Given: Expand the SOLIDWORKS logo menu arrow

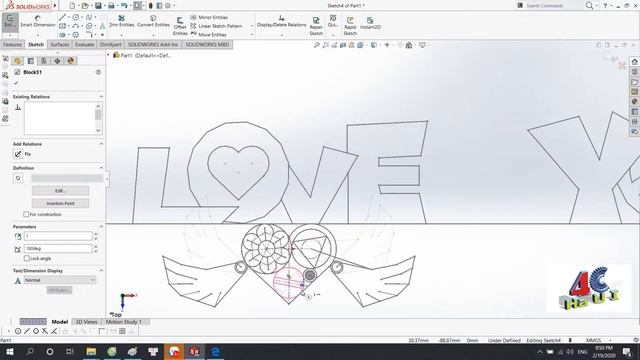Looking at the screenshot, I should click(x=55, y=6).
